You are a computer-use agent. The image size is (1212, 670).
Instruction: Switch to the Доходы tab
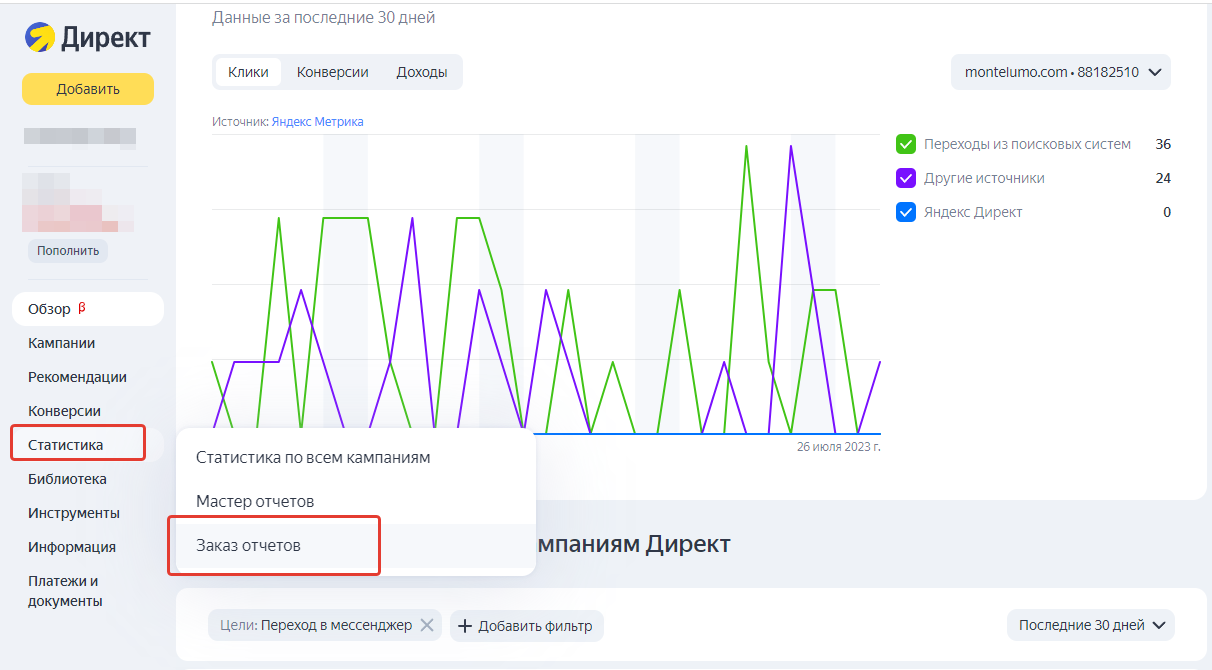[x=422, y=72]
